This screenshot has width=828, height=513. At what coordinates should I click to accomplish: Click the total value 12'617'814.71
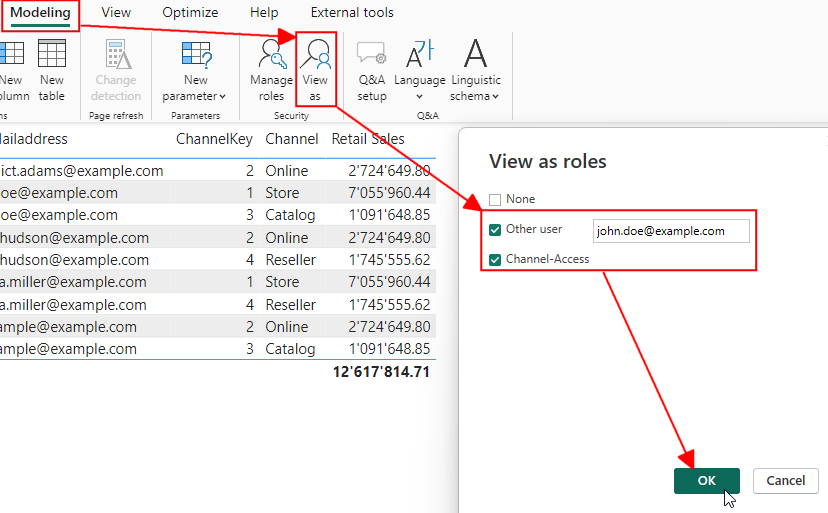pos(381,372)
